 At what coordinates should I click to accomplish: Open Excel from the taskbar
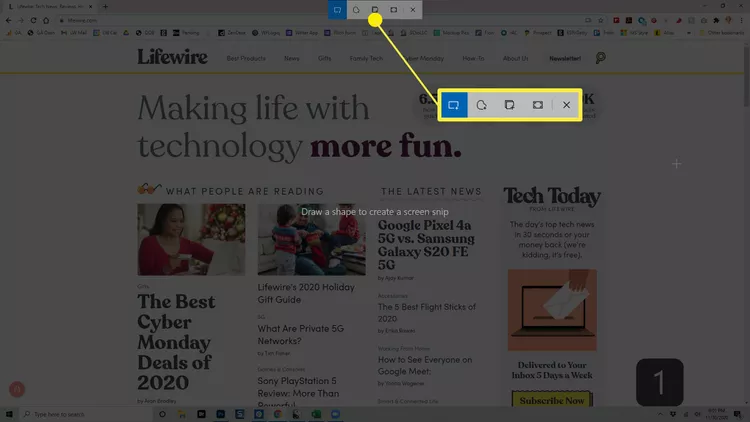coord(316,414)
